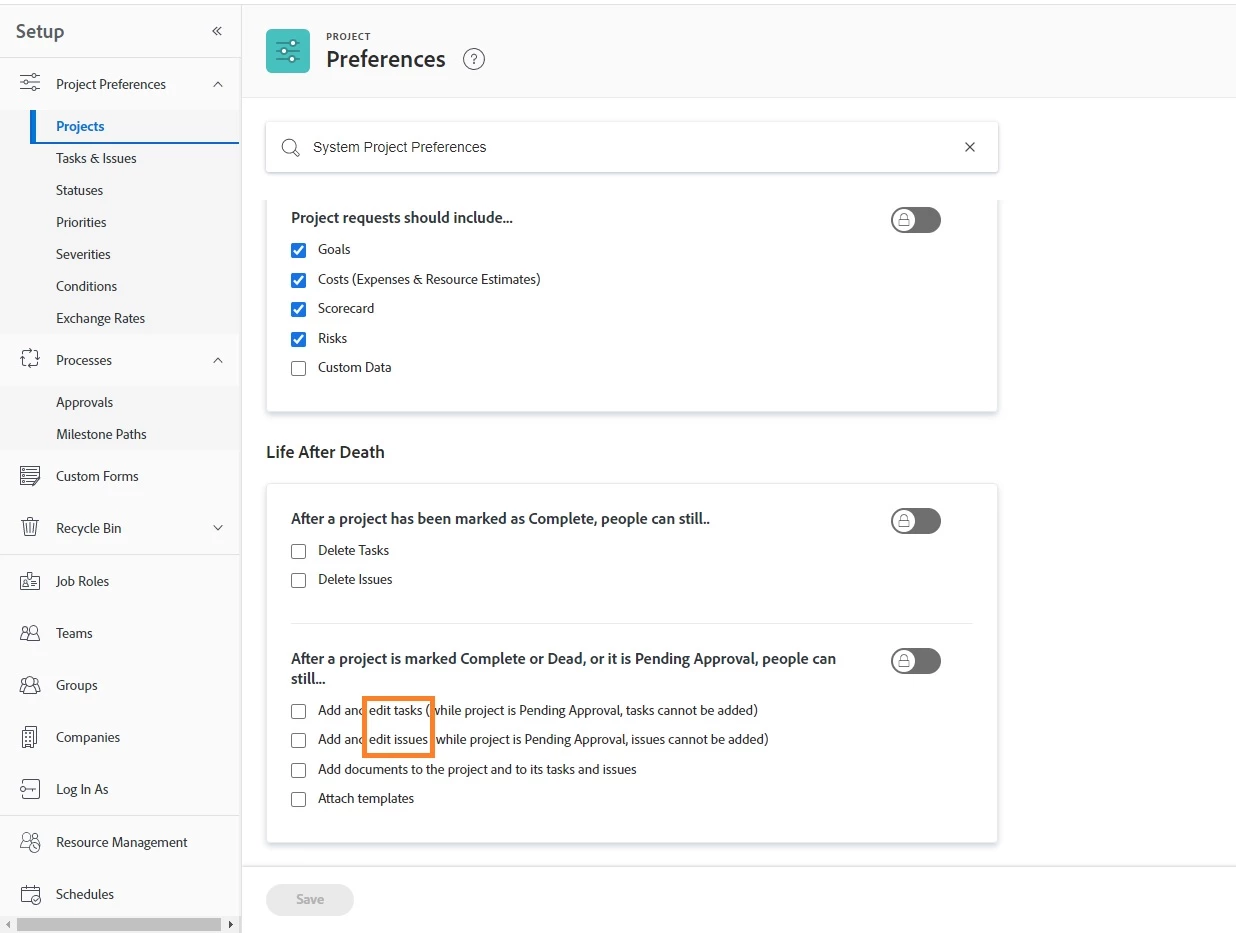The width and height of the screenshot is (1236, 933).
Task: Open Statuses in the sidebar
Action: (79, 190)
